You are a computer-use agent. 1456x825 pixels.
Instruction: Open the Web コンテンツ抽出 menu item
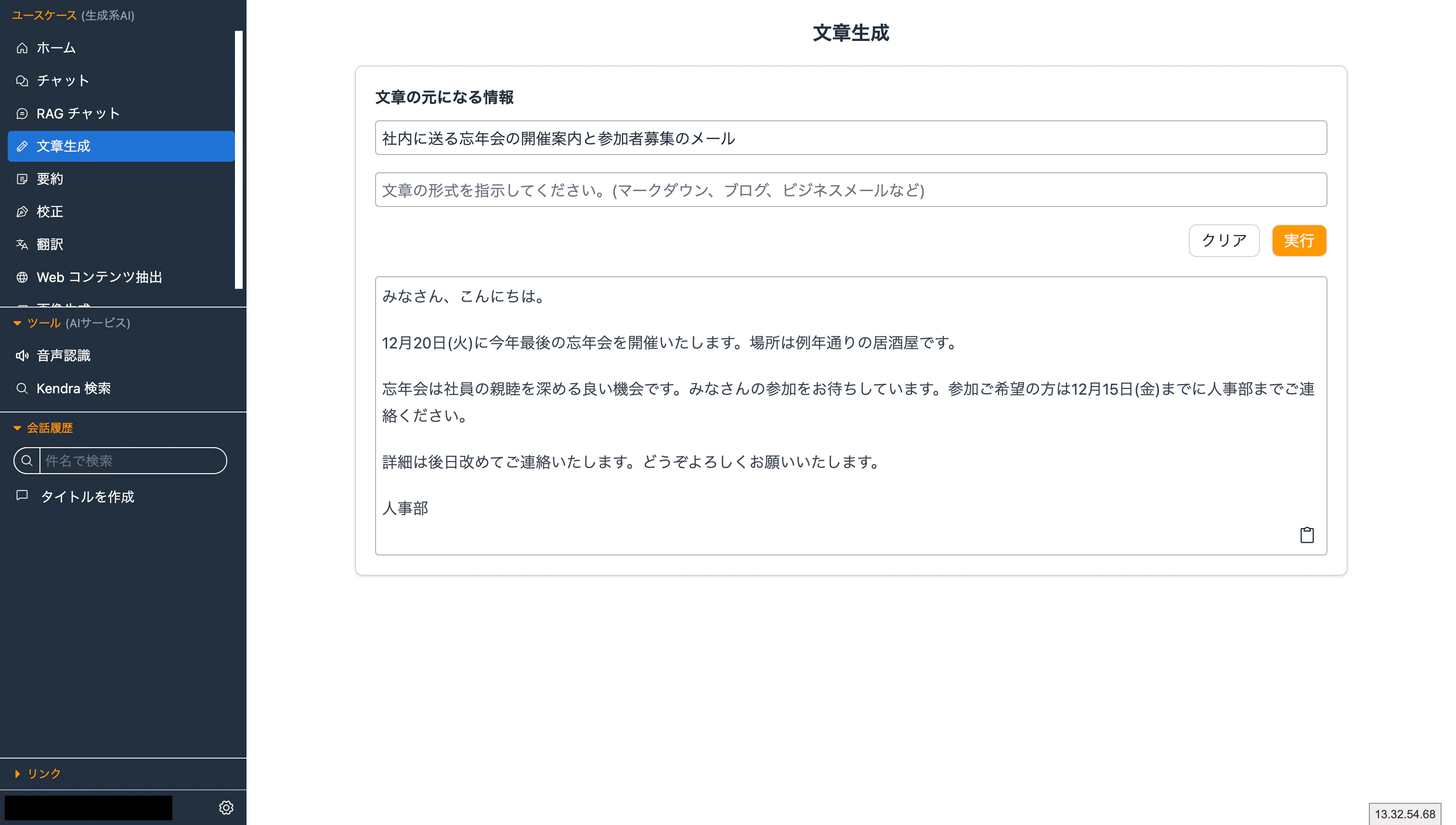[121, 277]
